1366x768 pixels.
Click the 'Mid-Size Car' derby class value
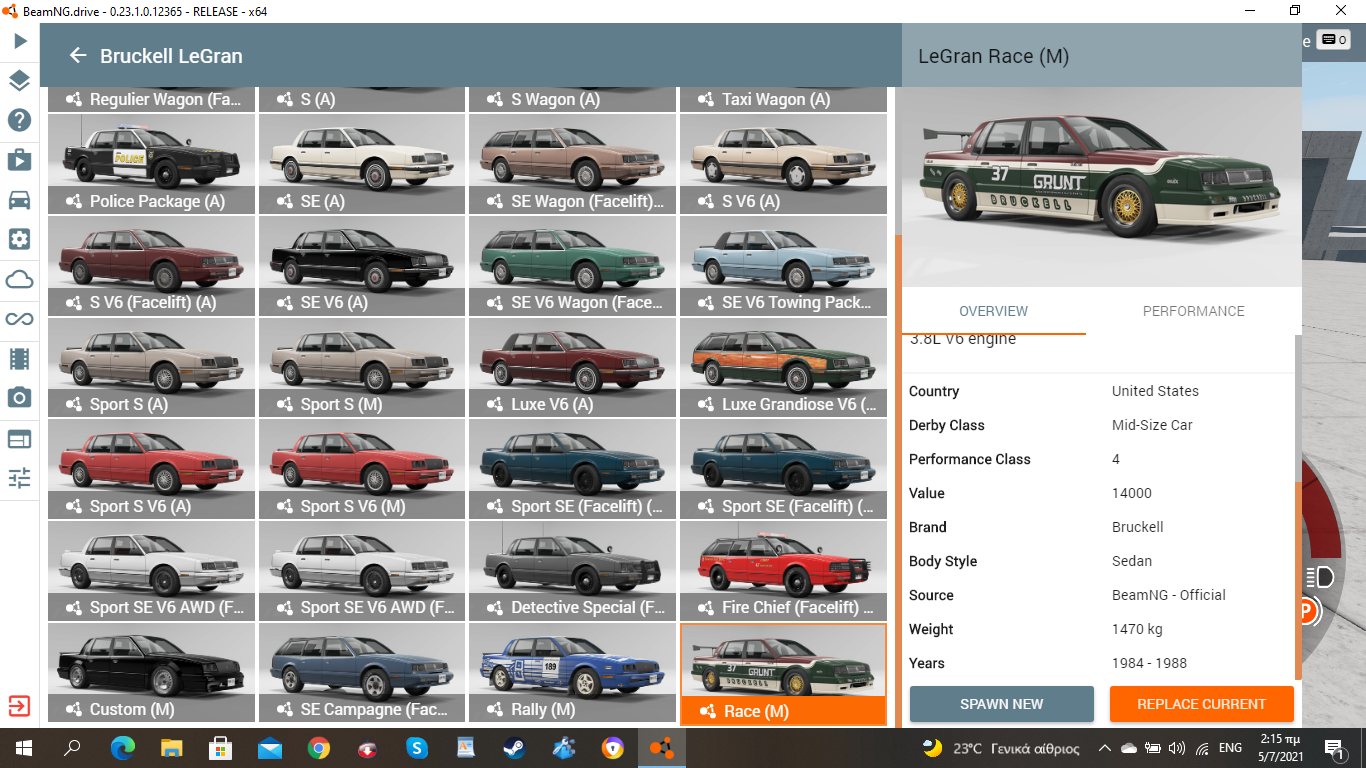coord(1152,425)
